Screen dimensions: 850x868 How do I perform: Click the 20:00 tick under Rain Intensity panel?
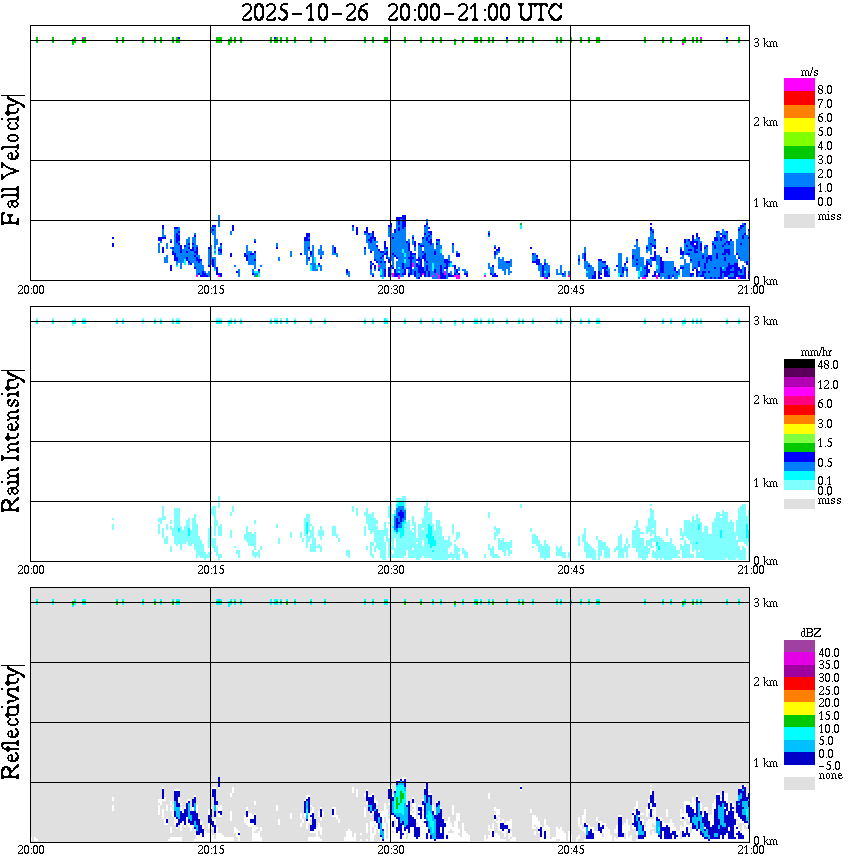[31, 570]
